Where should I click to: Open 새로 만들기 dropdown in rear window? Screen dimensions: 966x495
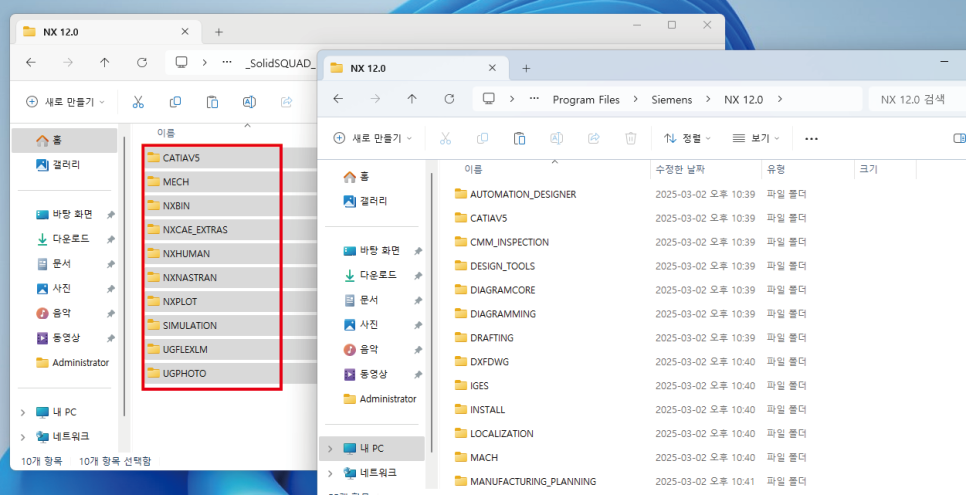[x=65, y=102]
